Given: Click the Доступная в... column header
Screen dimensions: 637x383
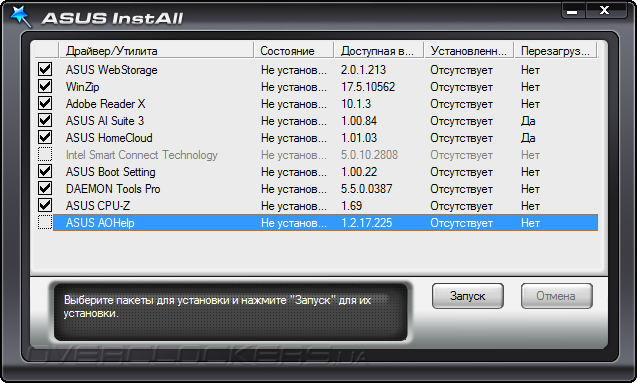Looking at the screenshot, I should [379, 51].
